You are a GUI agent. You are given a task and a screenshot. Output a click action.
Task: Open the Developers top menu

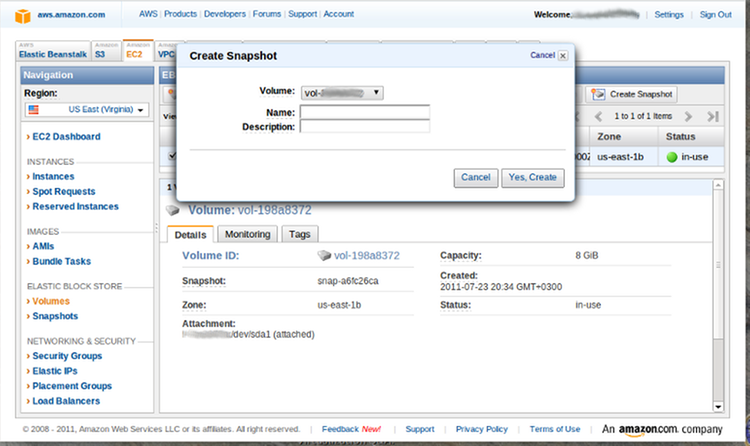coord(225,14)
